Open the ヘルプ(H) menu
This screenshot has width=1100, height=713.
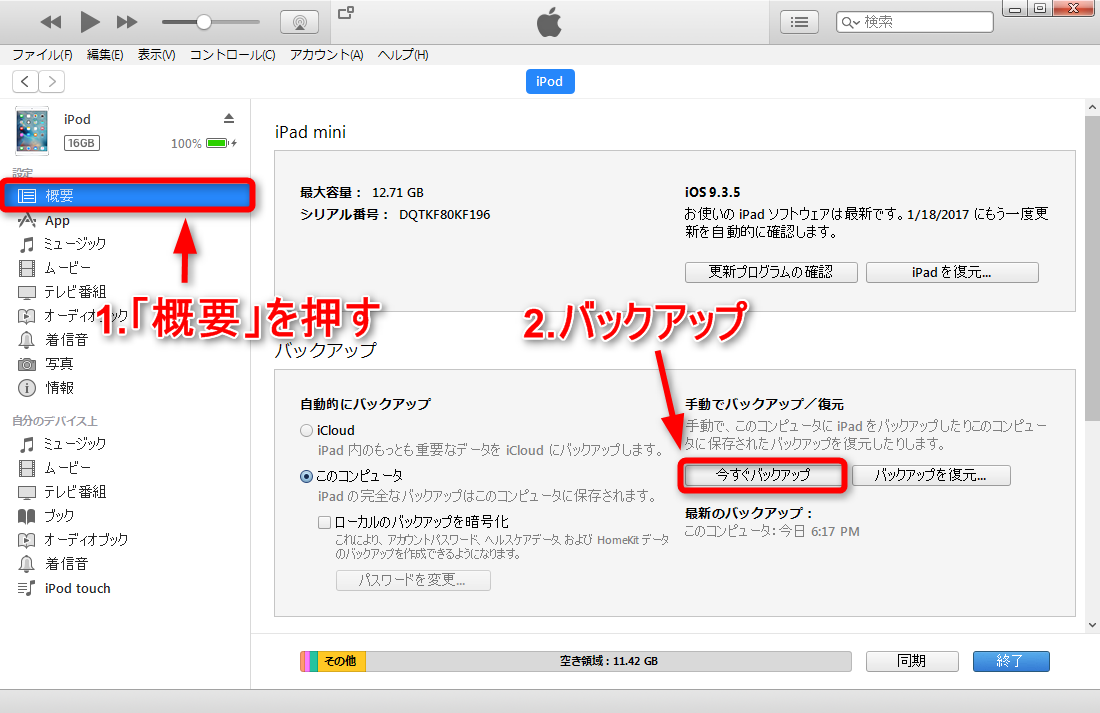[x=403, y=55]
